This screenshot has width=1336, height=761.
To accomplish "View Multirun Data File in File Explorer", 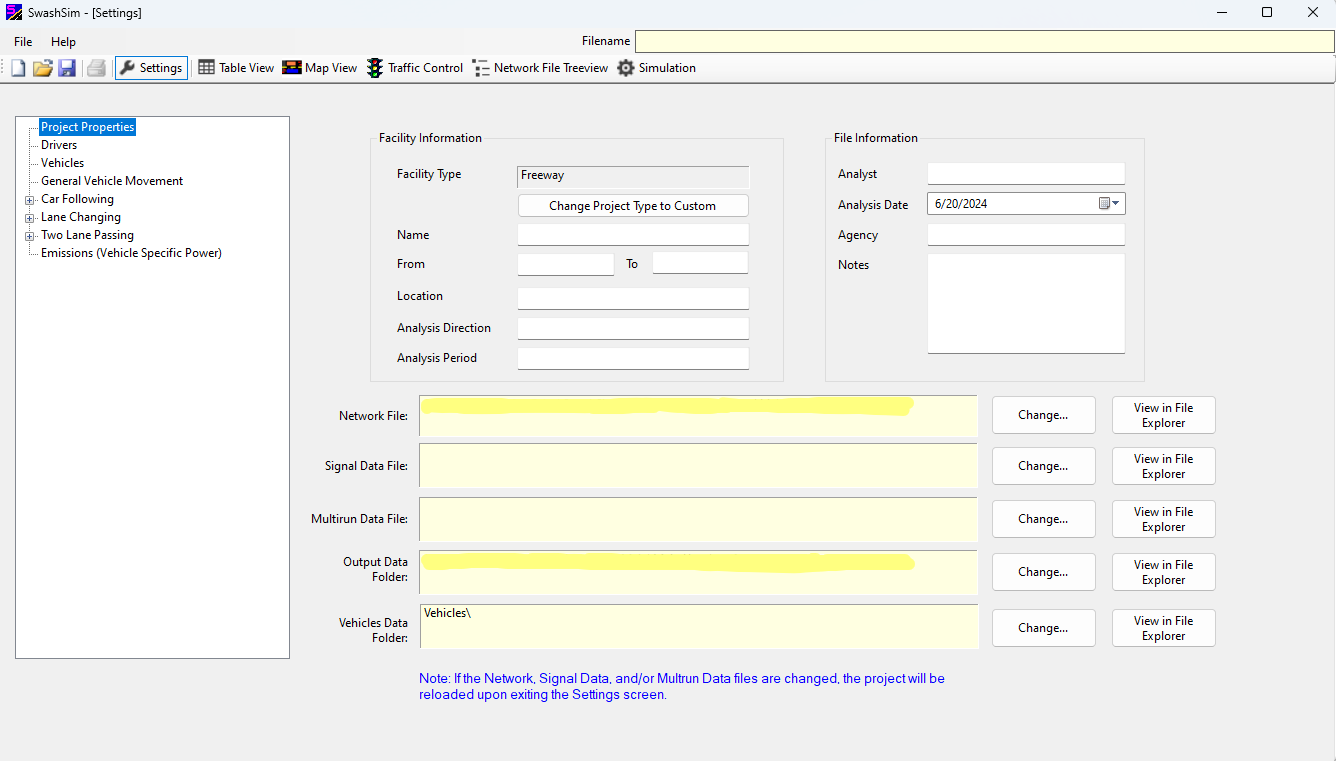I will point(1163,519).
